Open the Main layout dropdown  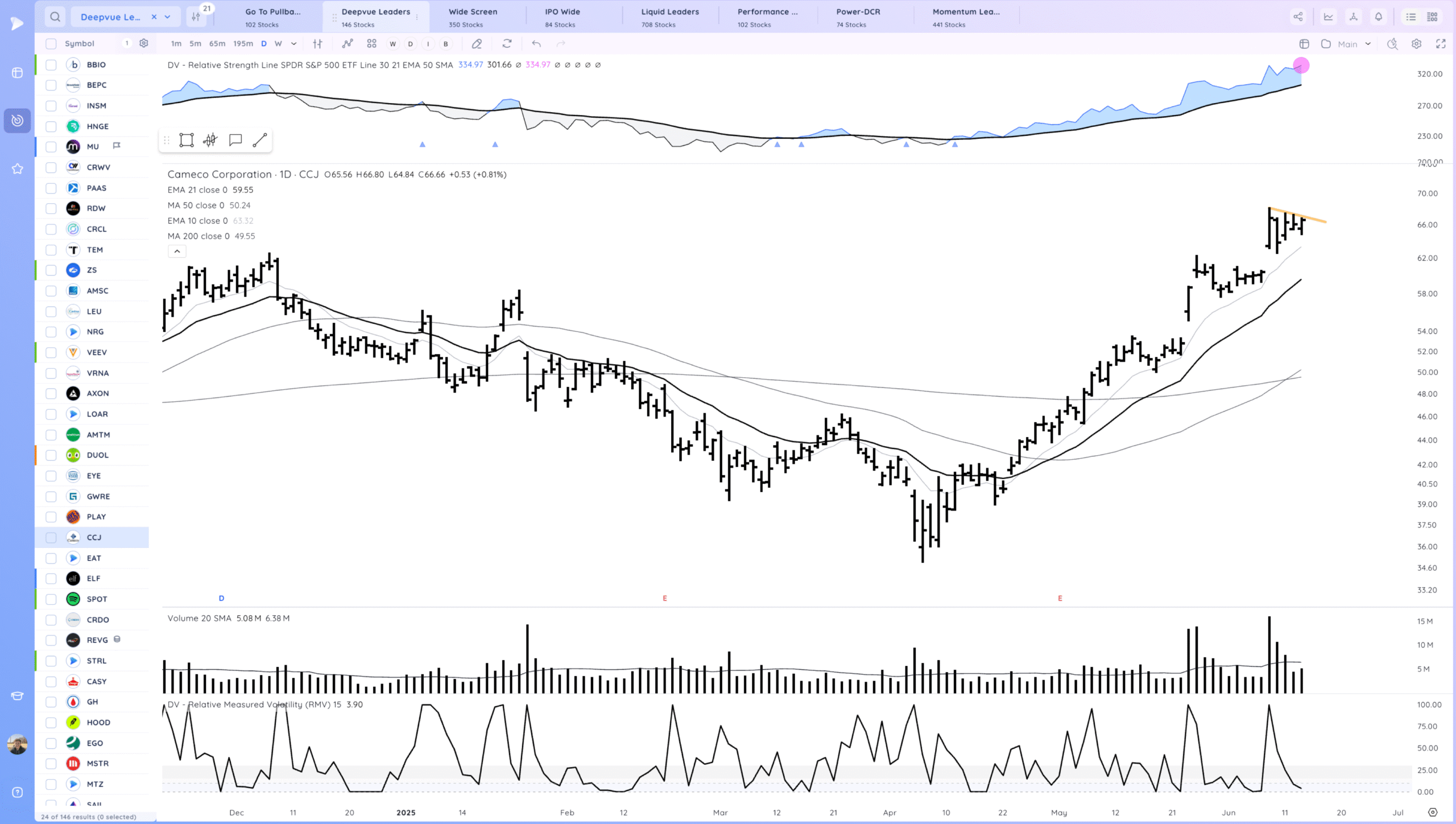pos(1353,44)
